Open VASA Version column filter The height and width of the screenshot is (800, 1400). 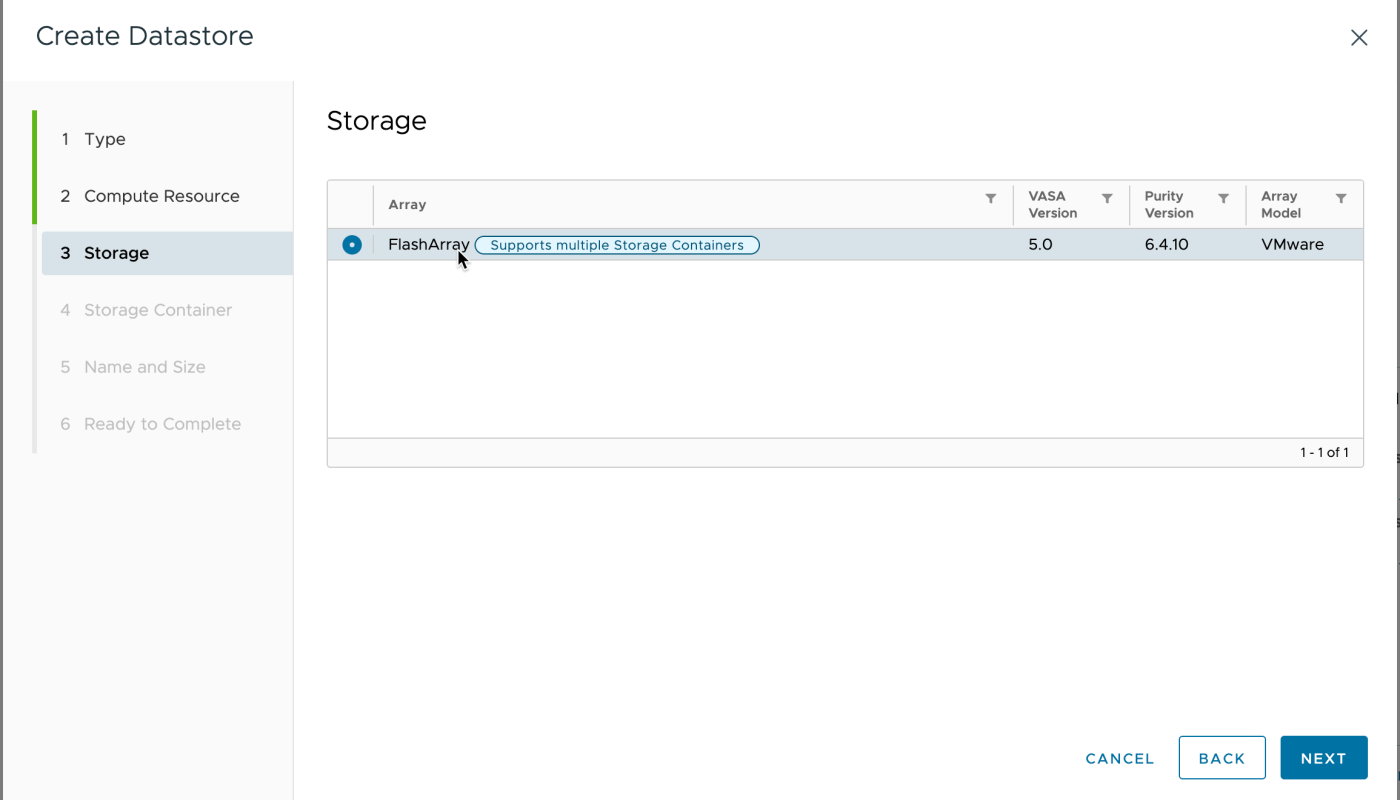pyautogui.click(x=1107, y=199)
